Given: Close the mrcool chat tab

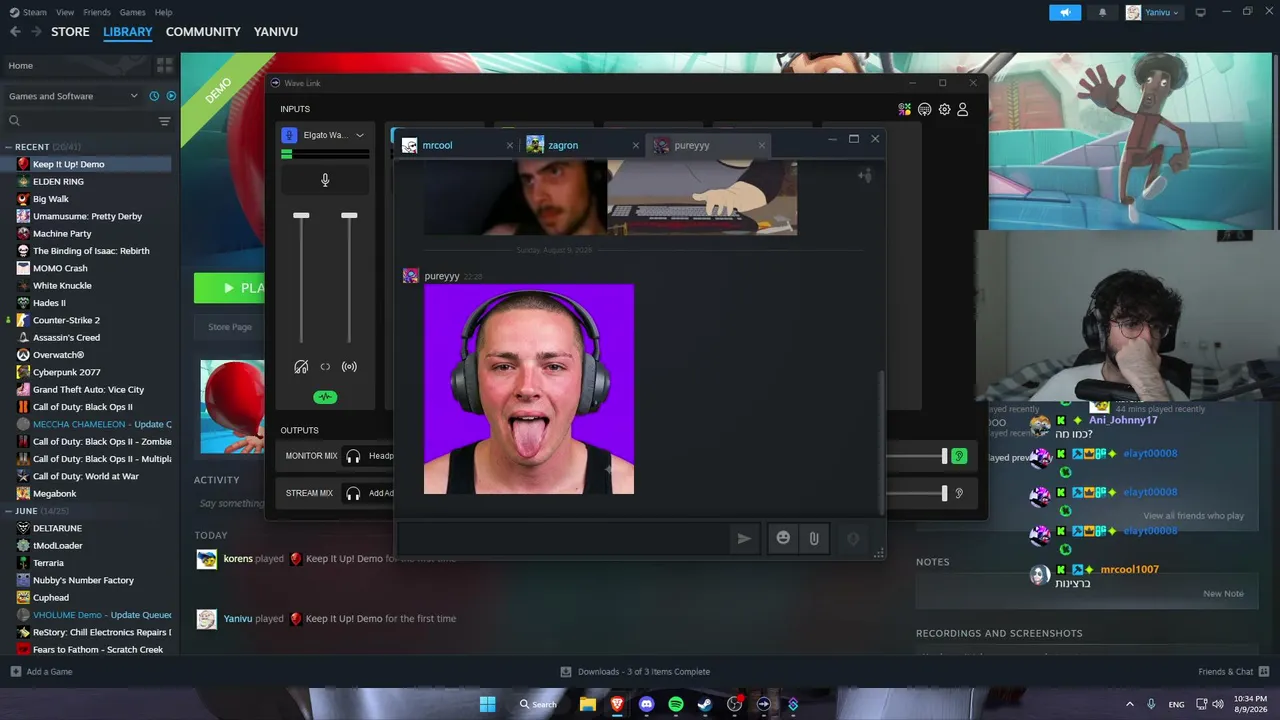Looking at the screenshot, I should pos(510,145).
